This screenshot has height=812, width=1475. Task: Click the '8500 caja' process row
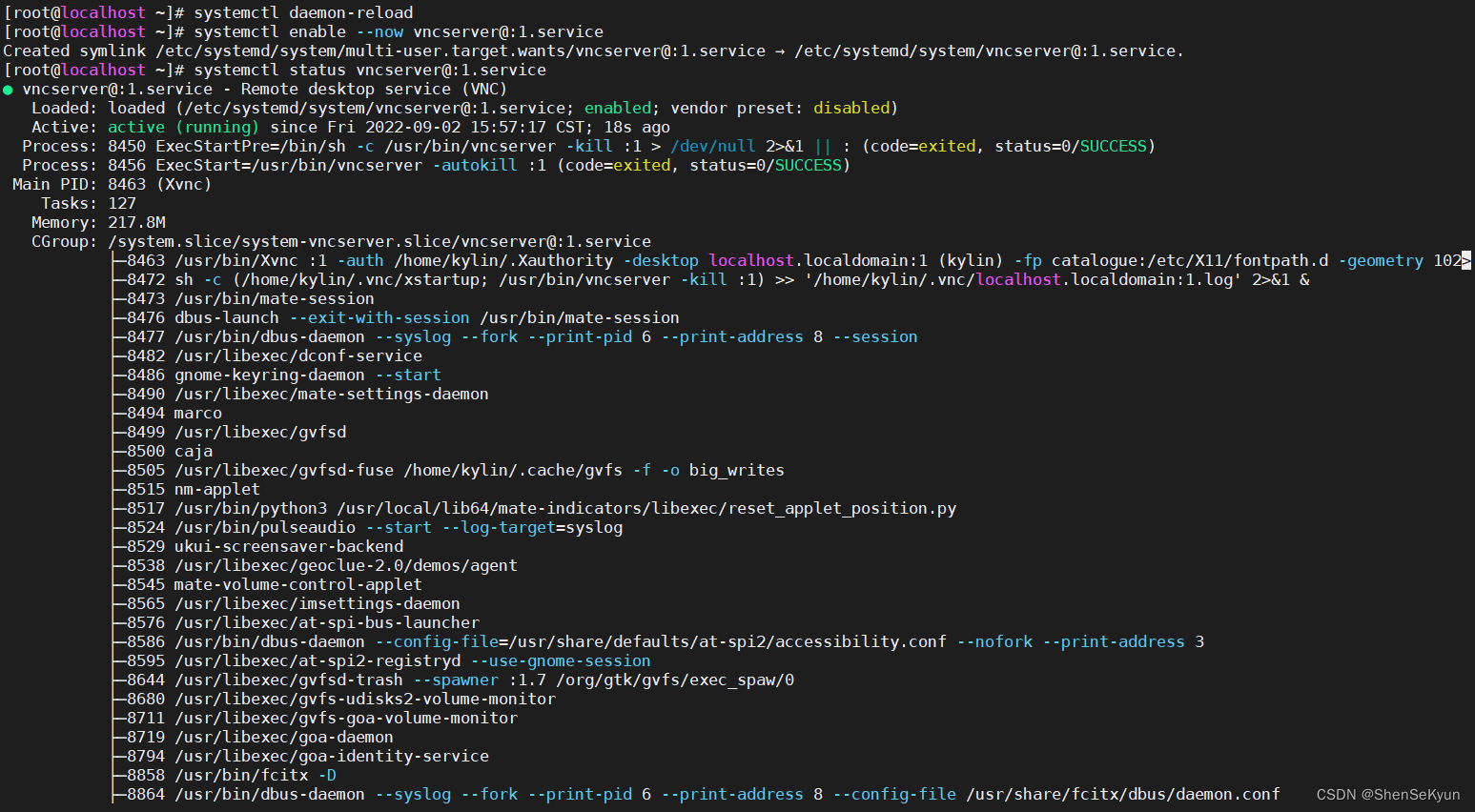pyautogui.click(x=162, y=451)
